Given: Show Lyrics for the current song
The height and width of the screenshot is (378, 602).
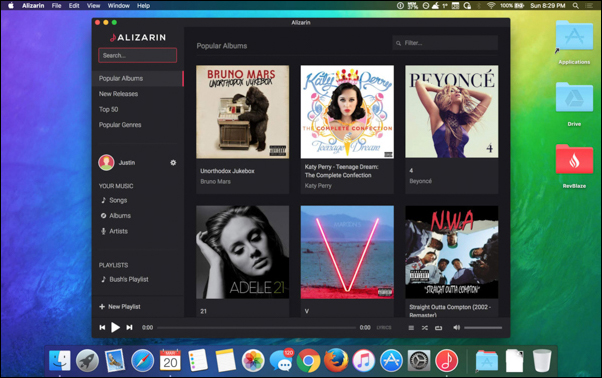Looking at the screenshot, I should (x=384, y=328).
